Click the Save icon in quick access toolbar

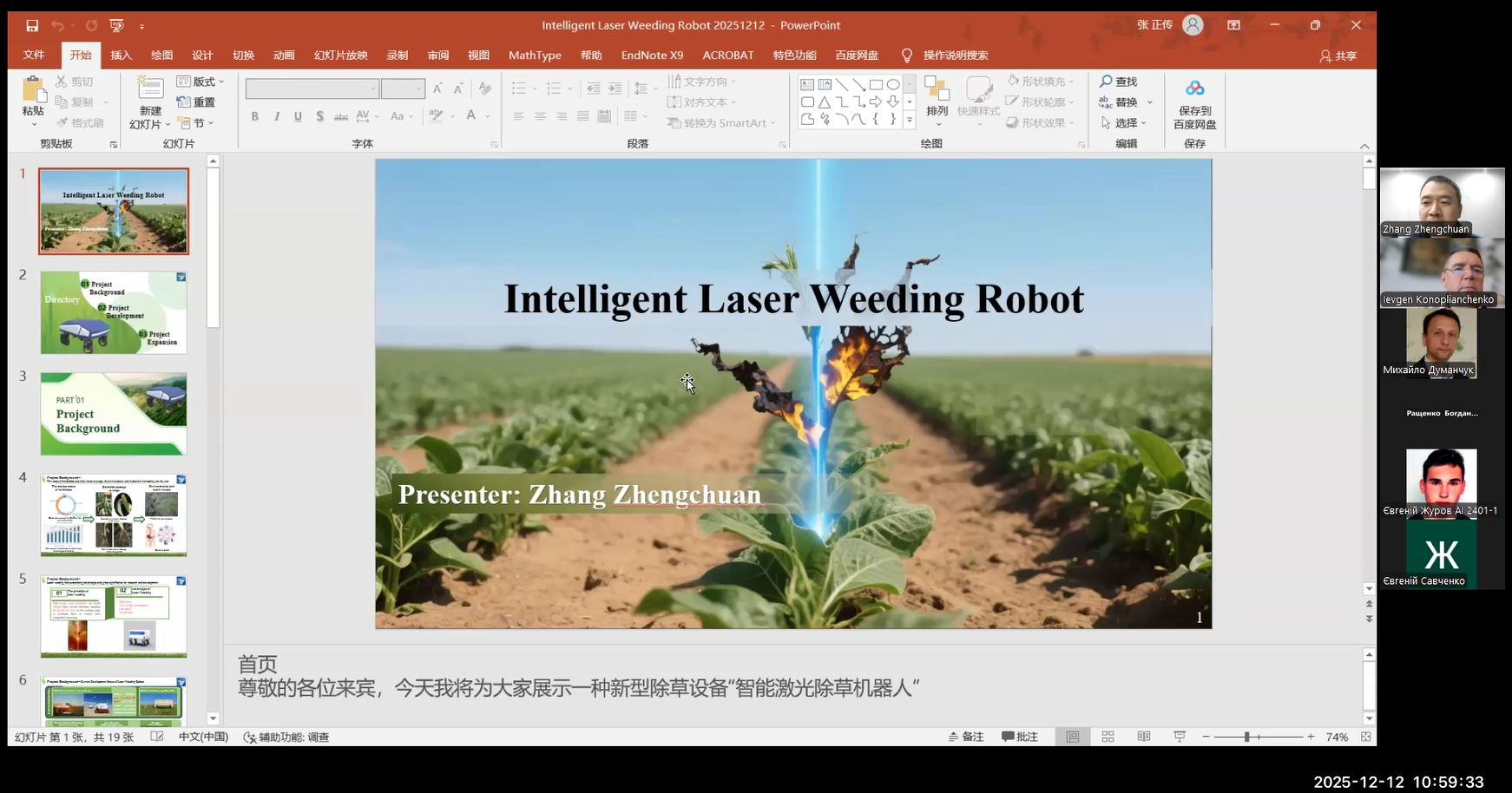click(32, 25)
